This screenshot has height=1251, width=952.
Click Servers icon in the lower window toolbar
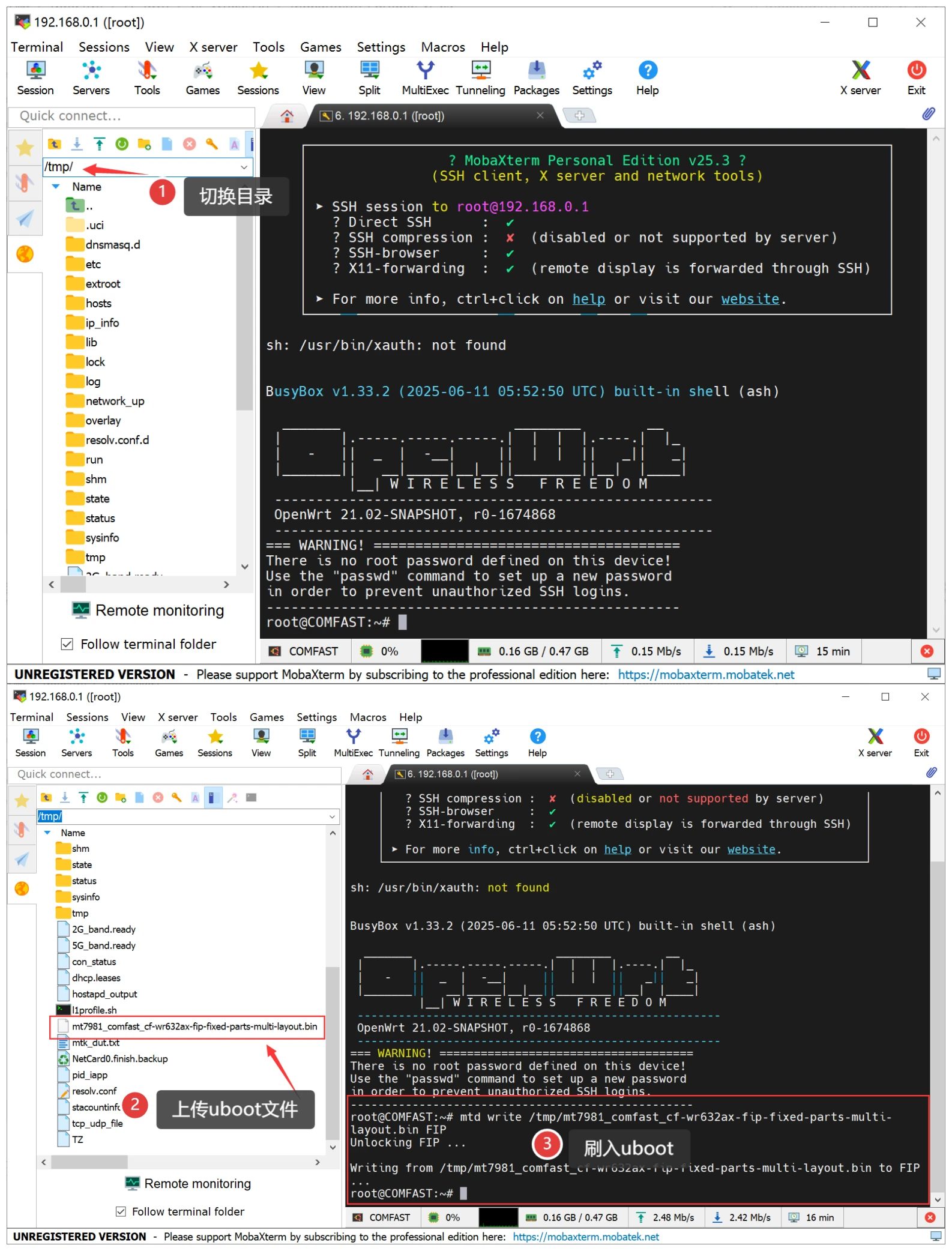77,743
